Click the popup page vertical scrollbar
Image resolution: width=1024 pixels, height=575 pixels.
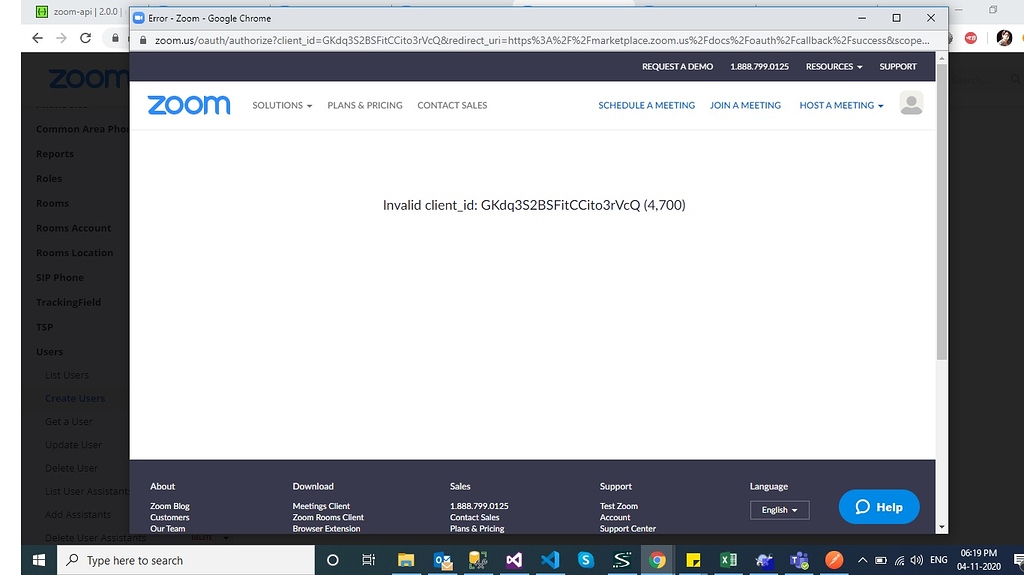[x=942, y=212]
